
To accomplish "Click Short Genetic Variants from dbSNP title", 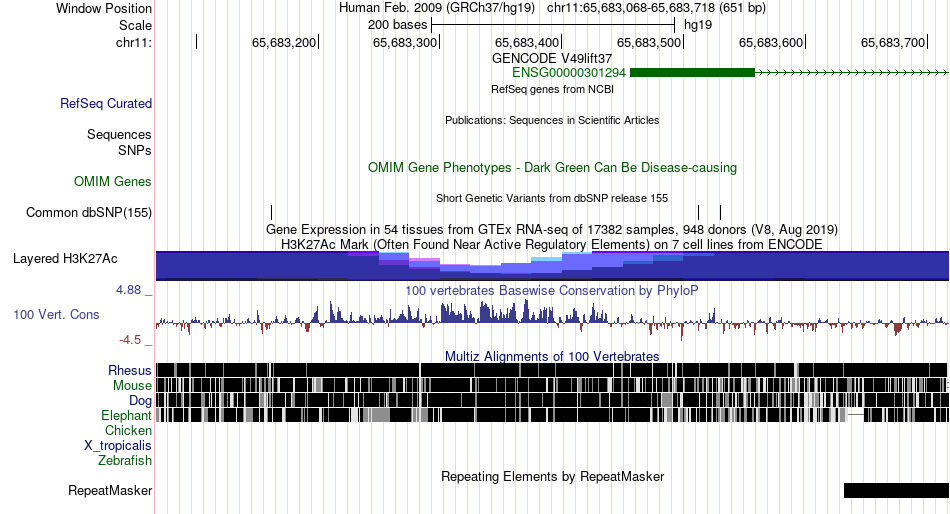I will [x=552, y=198].
